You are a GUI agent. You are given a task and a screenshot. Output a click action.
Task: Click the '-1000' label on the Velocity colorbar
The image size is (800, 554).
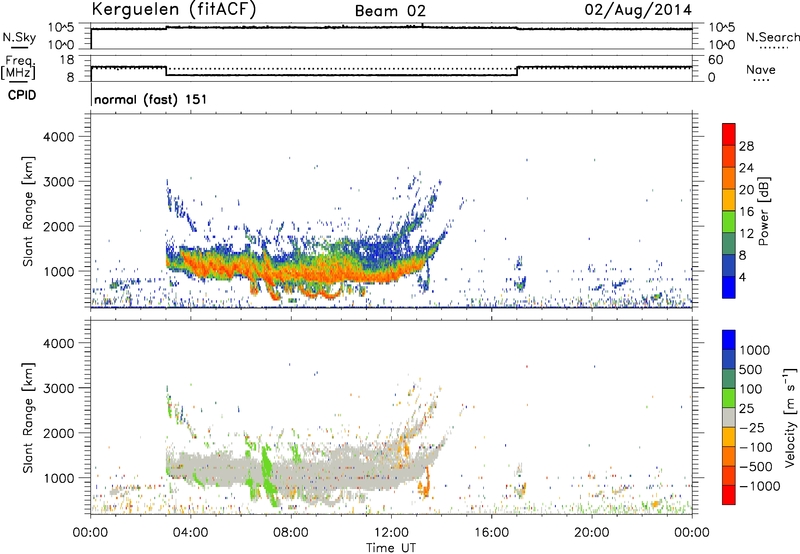(759, 486)
